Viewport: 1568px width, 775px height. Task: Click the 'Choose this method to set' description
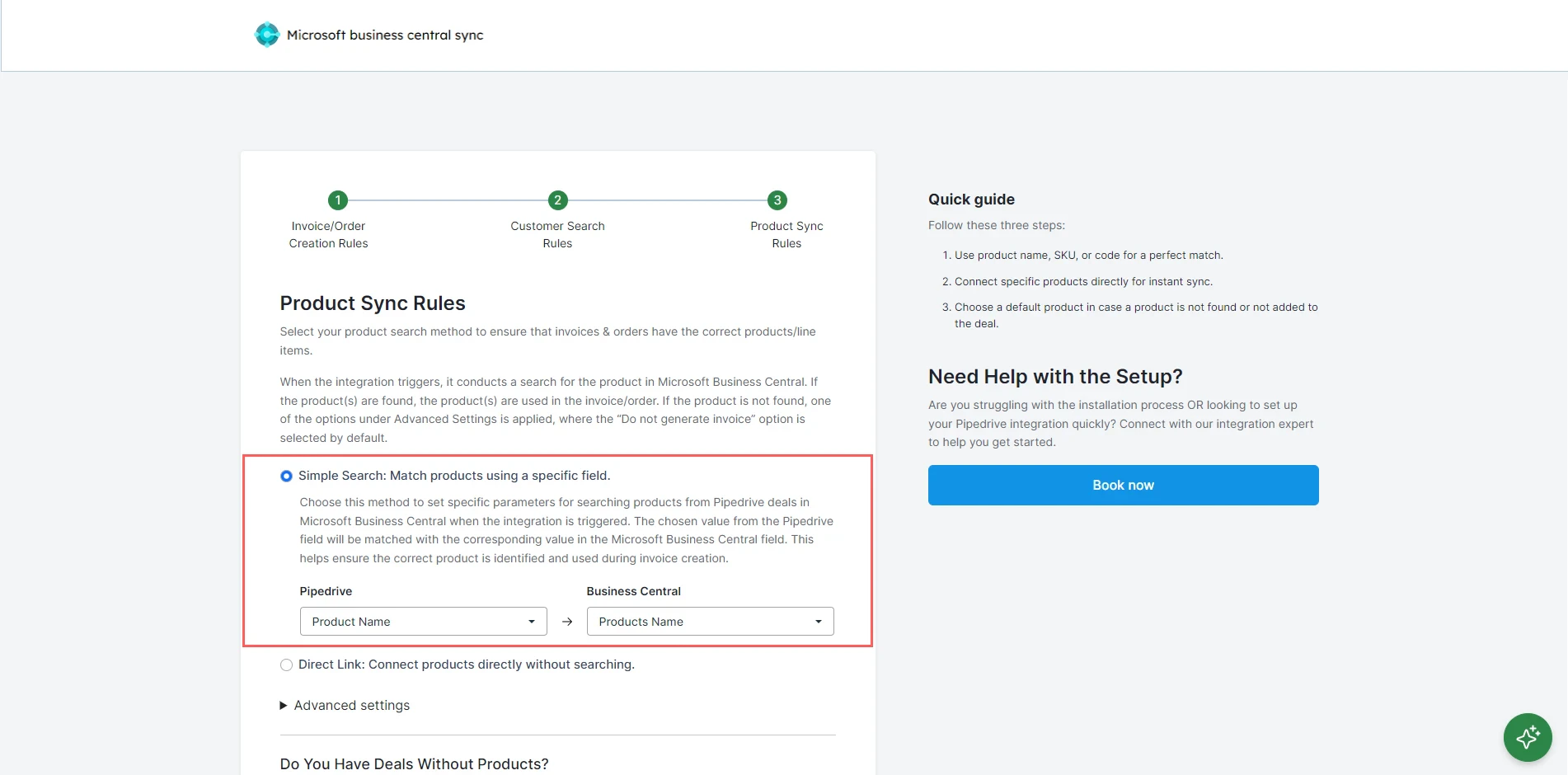pyautogui.click(x=566, y=530)
